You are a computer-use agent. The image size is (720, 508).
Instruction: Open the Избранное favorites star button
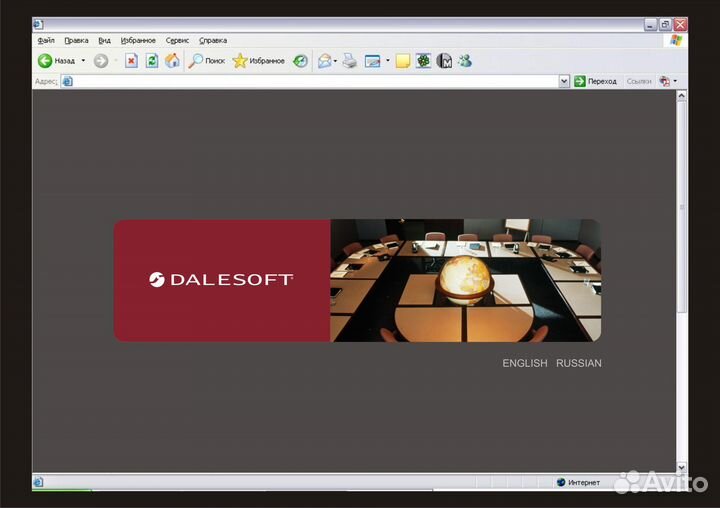pyautogui.click(x=259, y=61)
